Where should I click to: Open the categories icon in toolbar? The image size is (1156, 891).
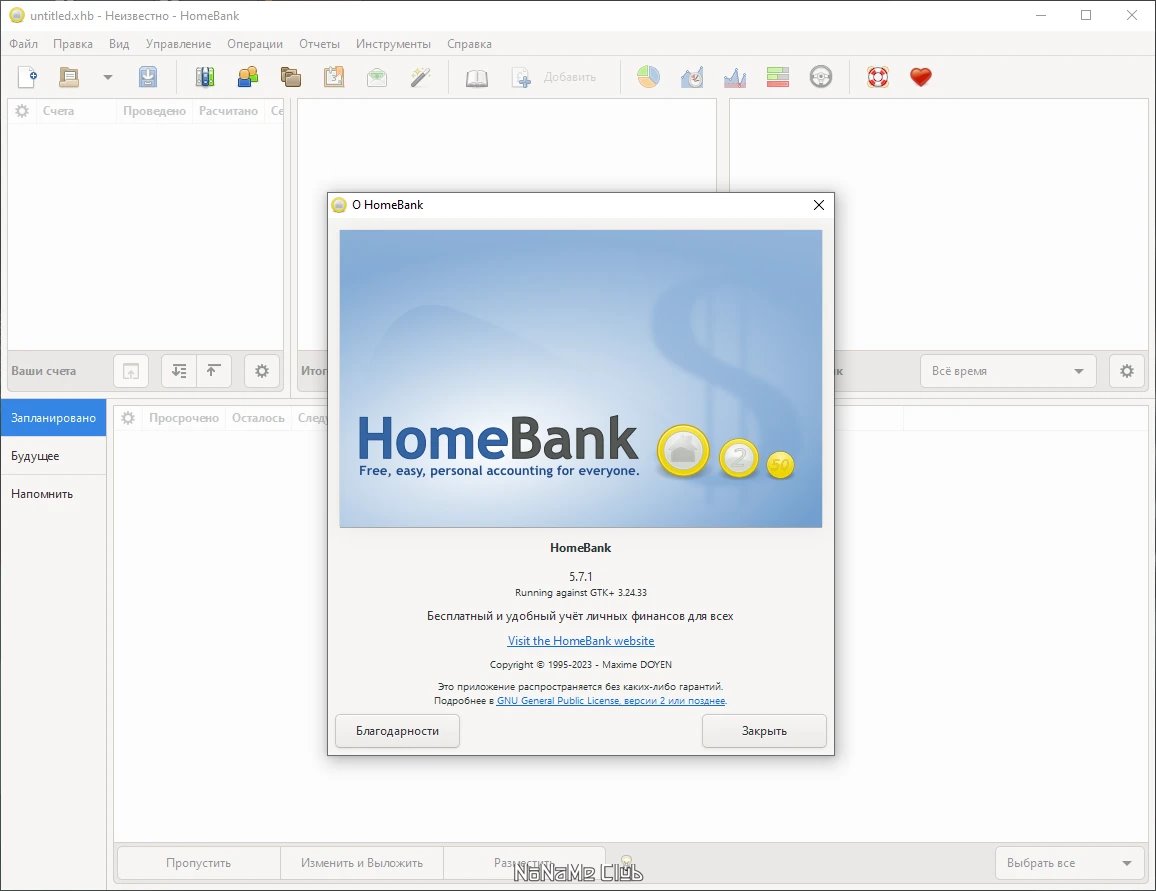pyautogui.click(x=290, y=77)
